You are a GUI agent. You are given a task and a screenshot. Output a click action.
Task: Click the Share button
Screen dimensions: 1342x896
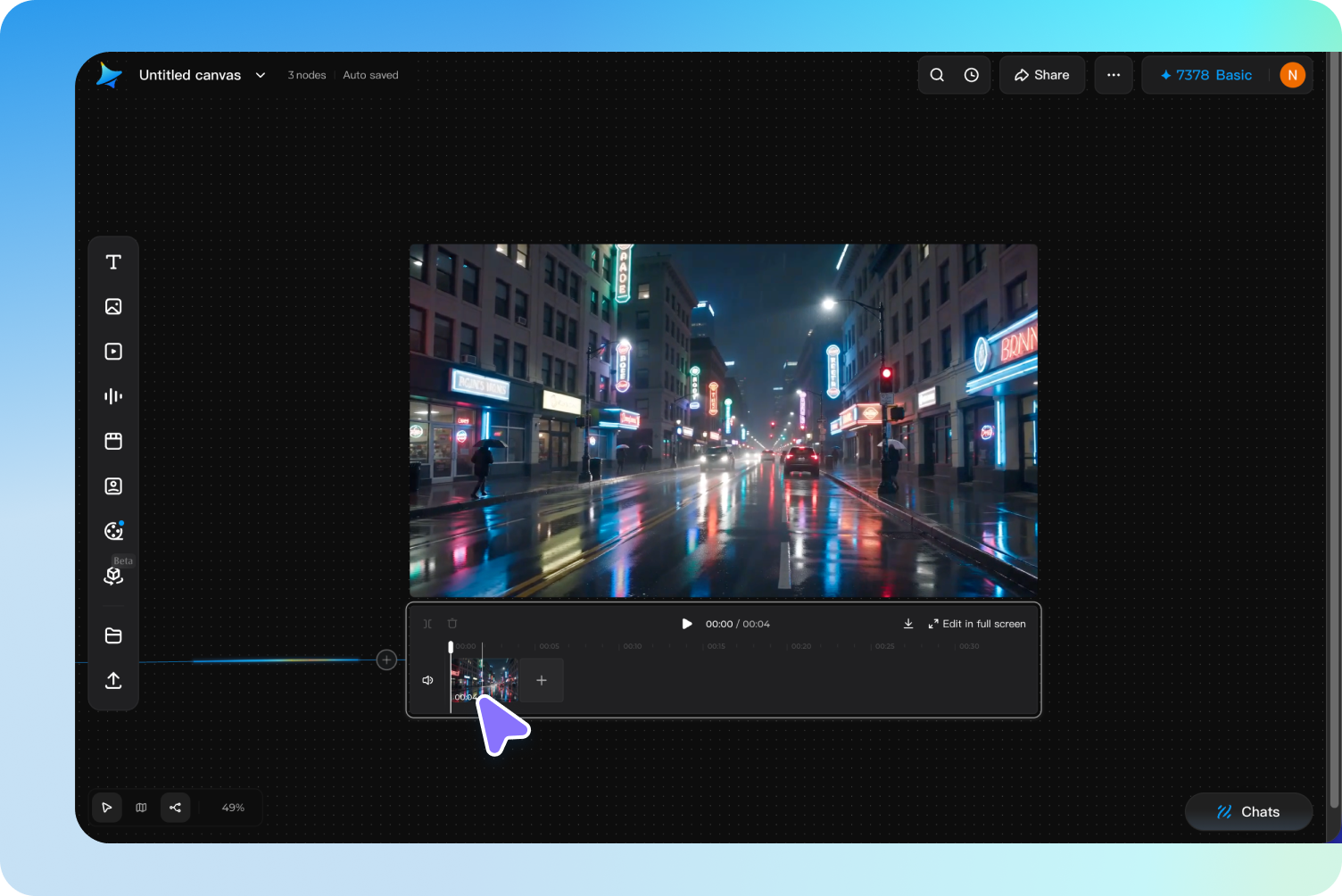click(x=1042, y=75)
